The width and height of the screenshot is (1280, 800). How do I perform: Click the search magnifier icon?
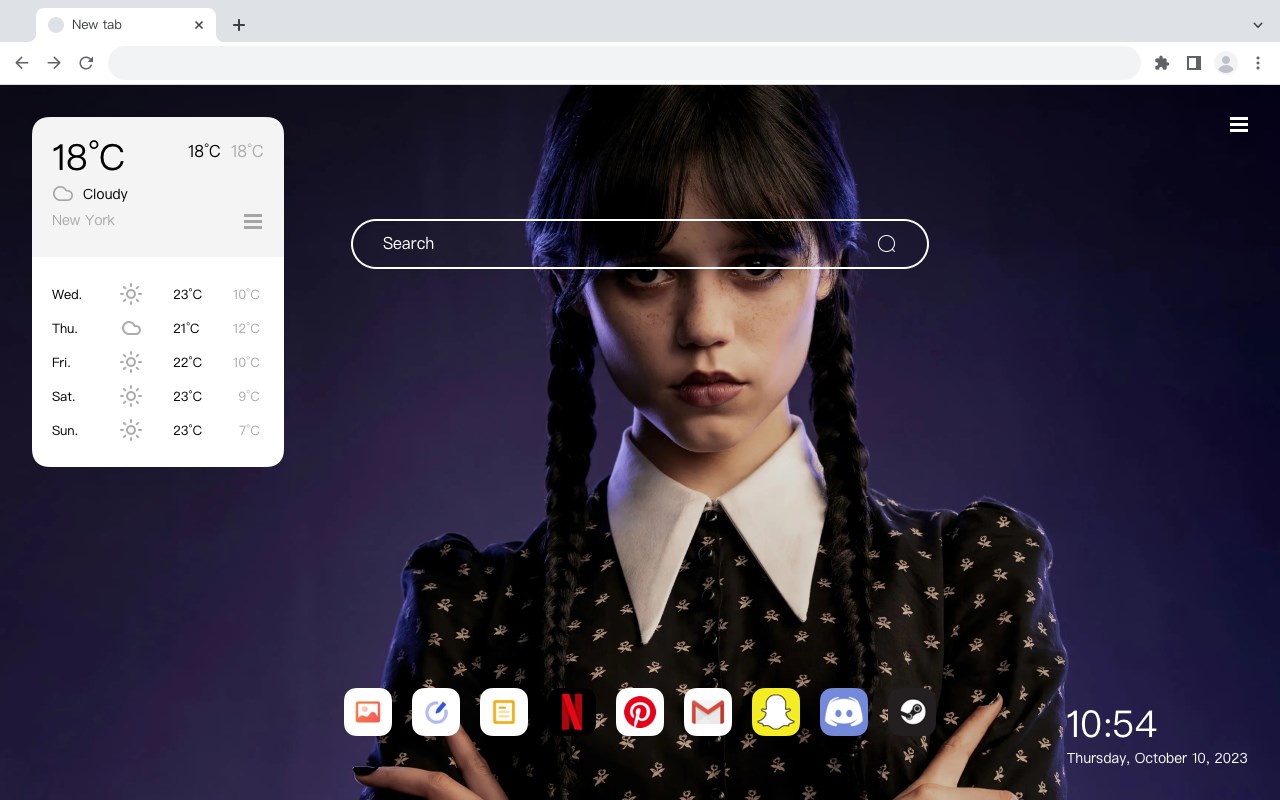coord(887,244)
